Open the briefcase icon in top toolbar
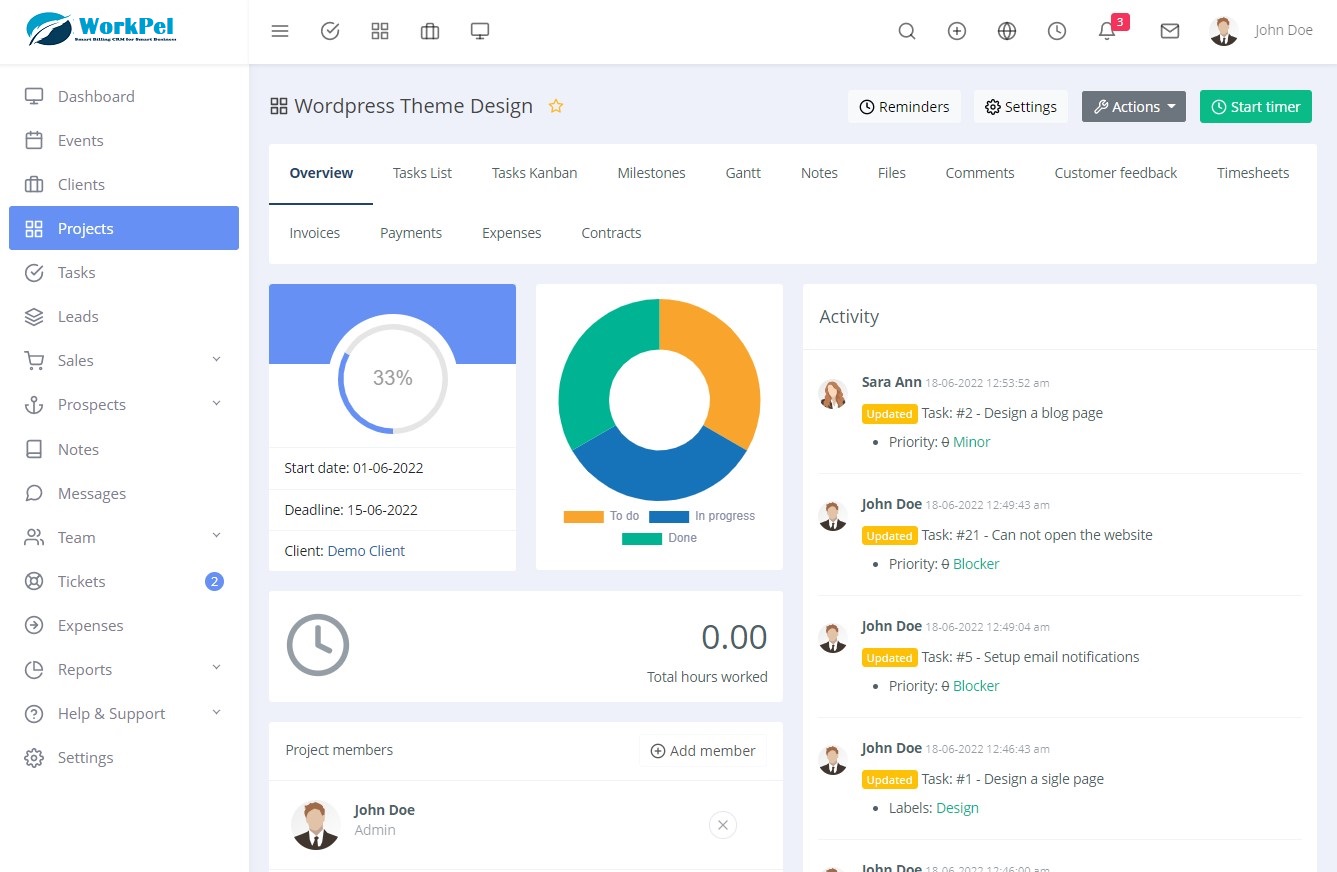1337x872 pixels. (430, 31)
